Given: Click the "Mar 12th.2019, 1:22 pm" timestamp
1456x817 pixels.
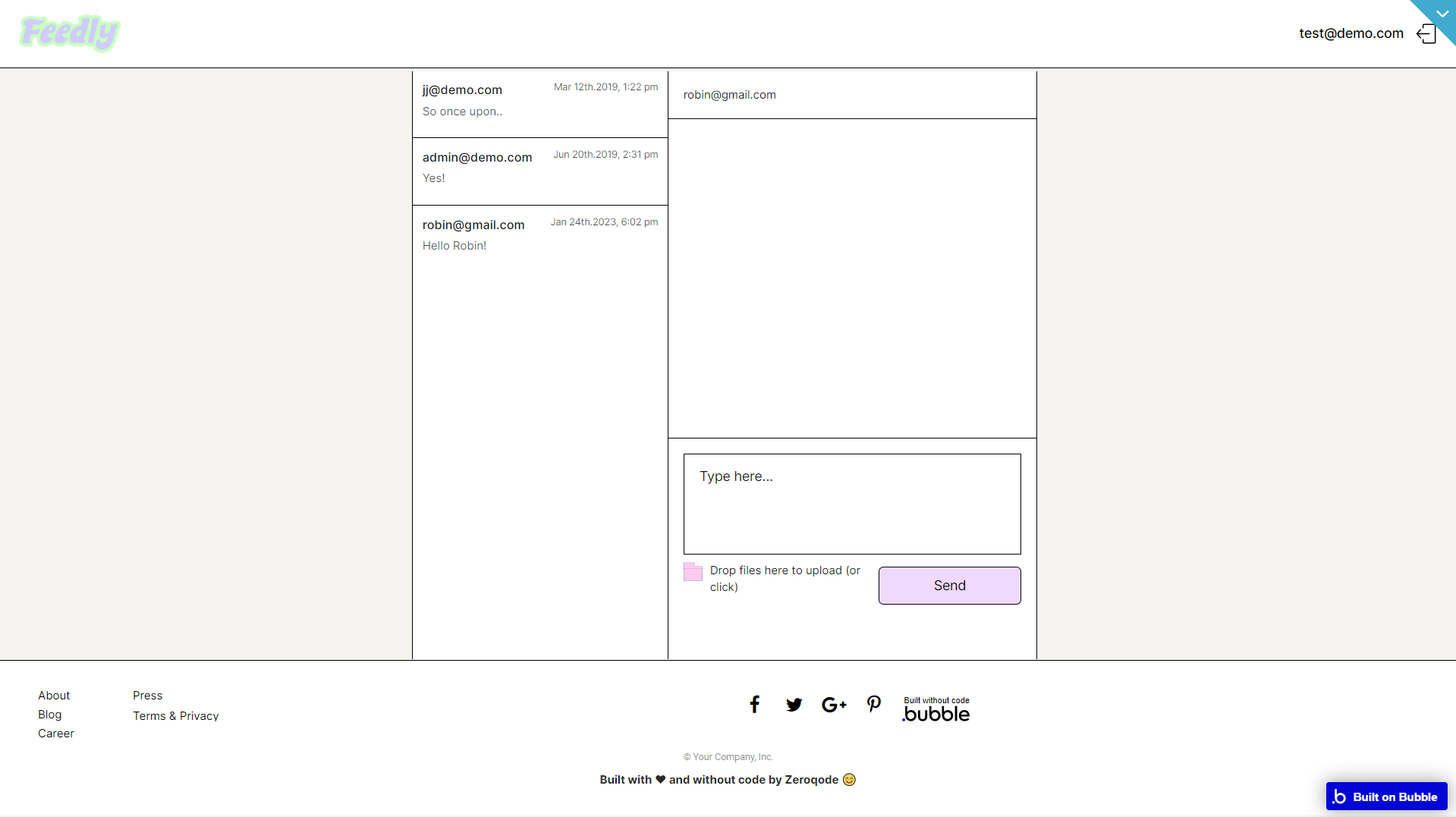Looking at the screenshot, I should click(605, 87).
